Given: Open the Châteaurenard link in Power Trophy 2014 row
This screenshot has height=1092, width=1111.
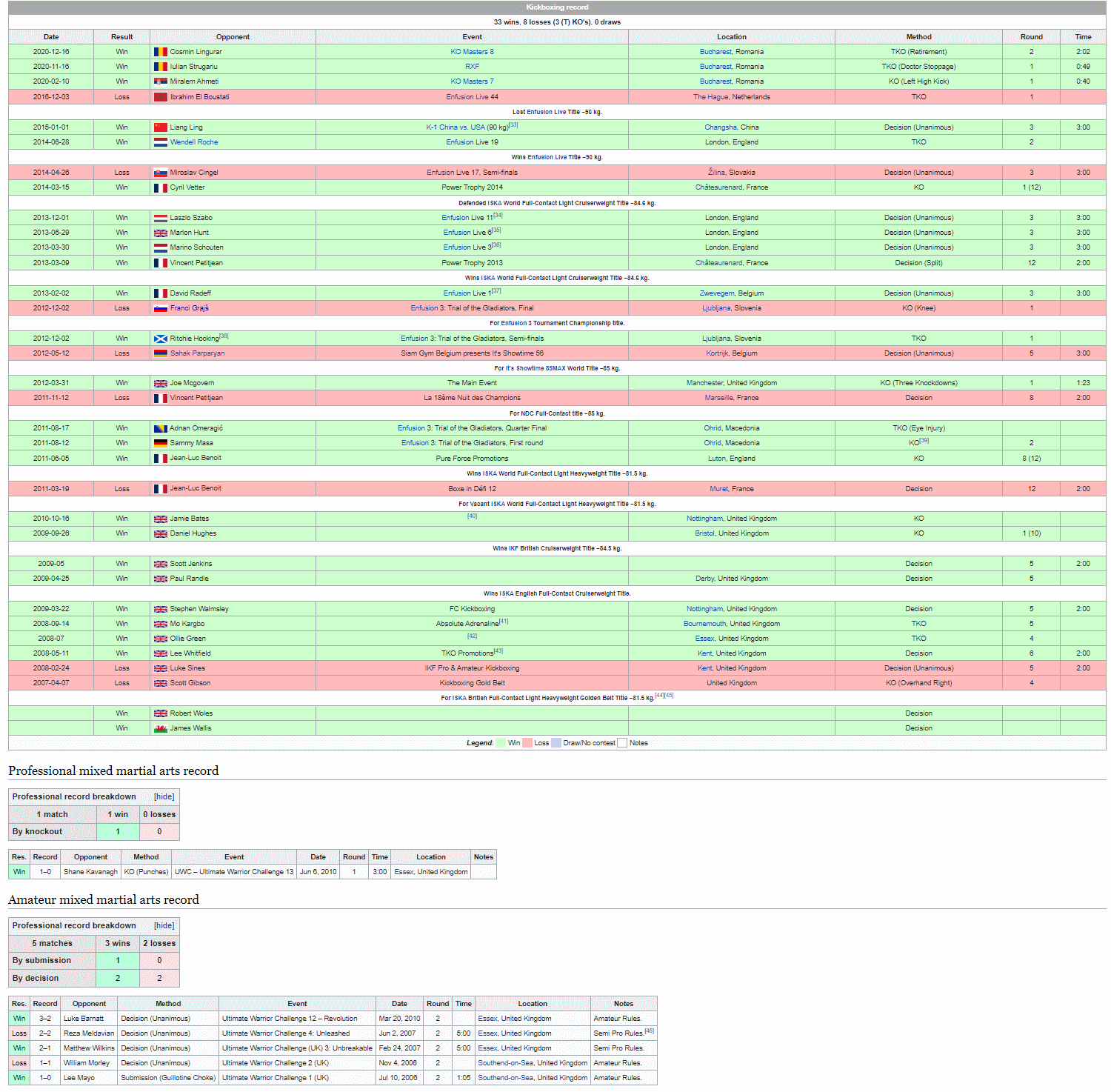Looking at the screenshot, I should click(718, 187).
